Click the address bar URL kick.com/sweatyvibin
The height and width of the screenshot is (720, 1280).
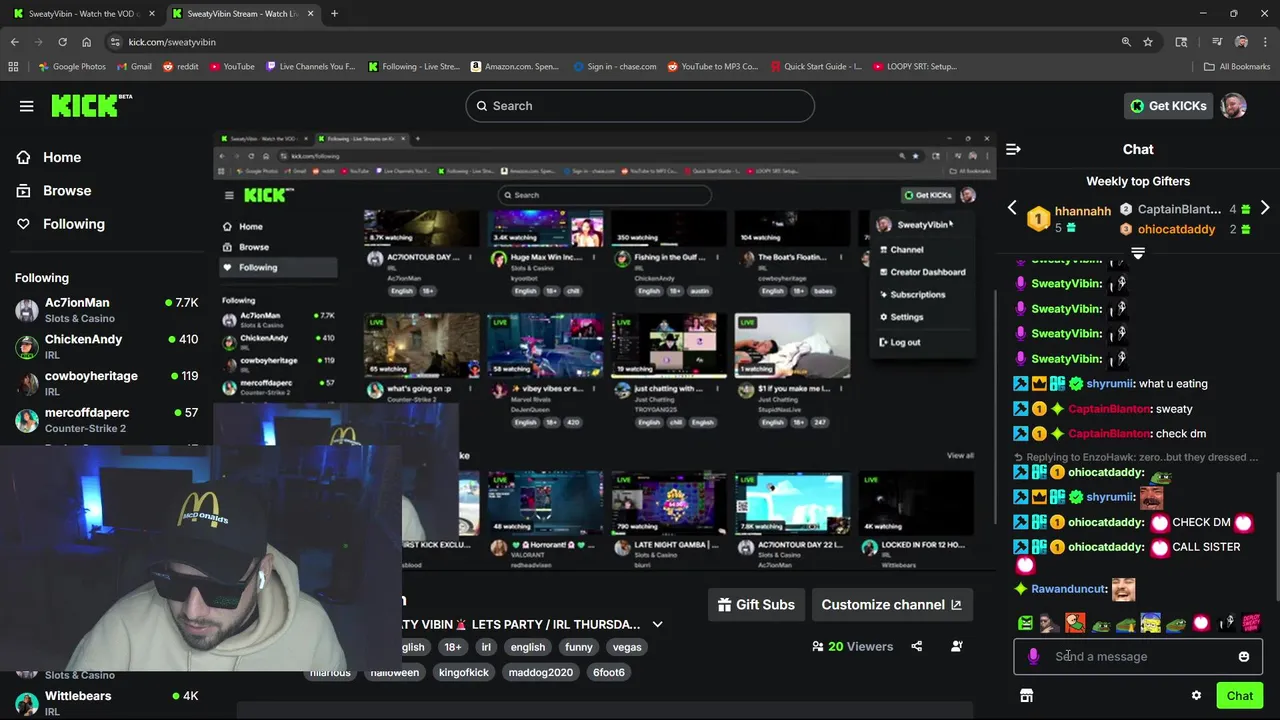pos(172,42)
